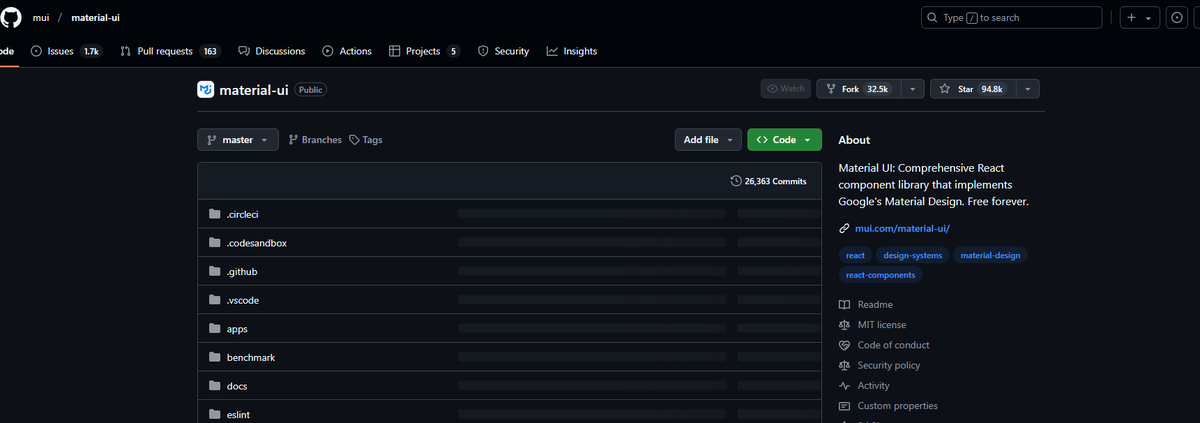Click the Fork count 32.5k badge
Image resolution: width=1200 pixels, height=423 pixels.
click(x=877, y=89)
